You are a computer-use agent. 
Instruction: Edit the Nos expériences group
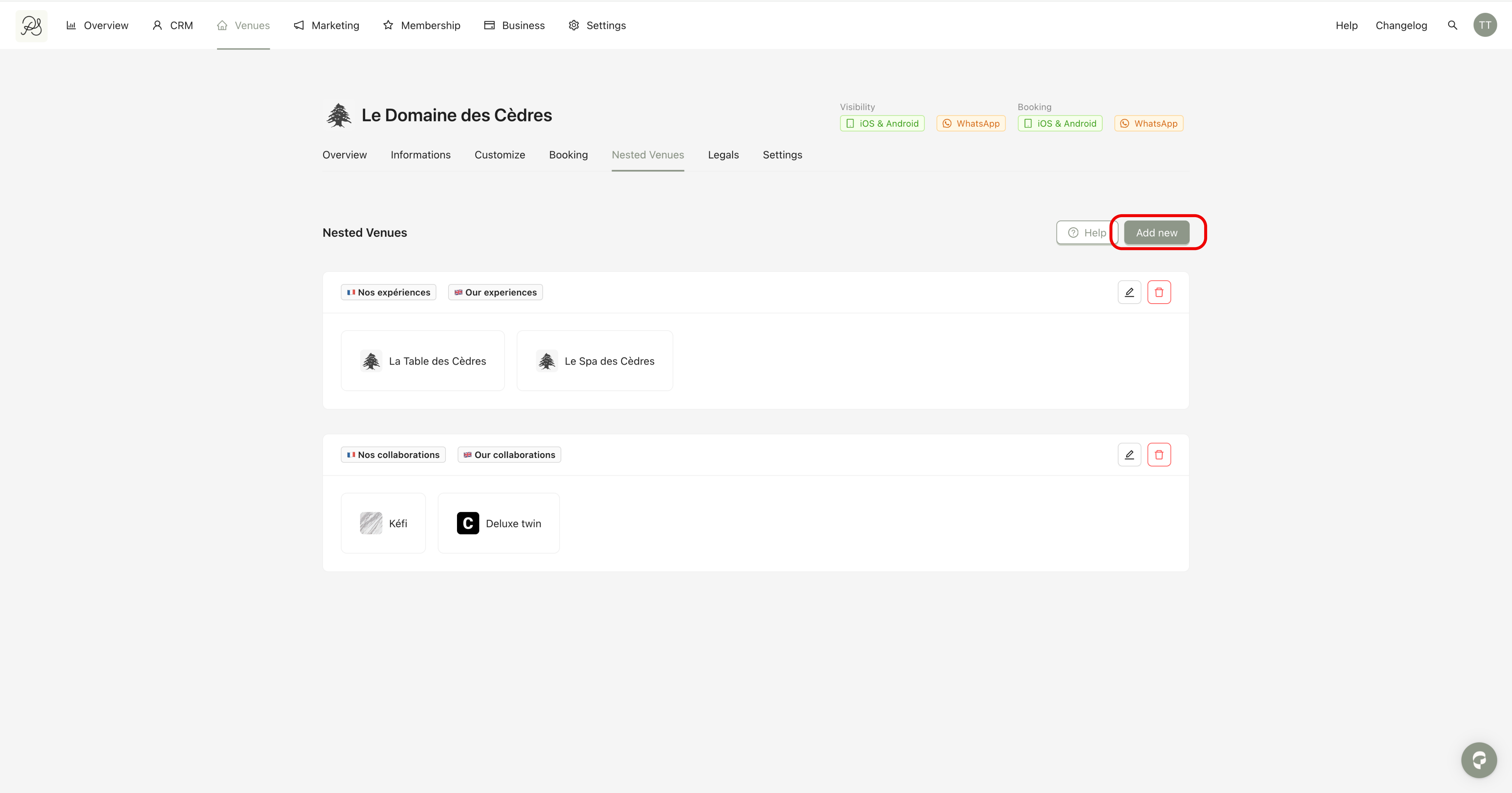click(x=1129, y=293)
